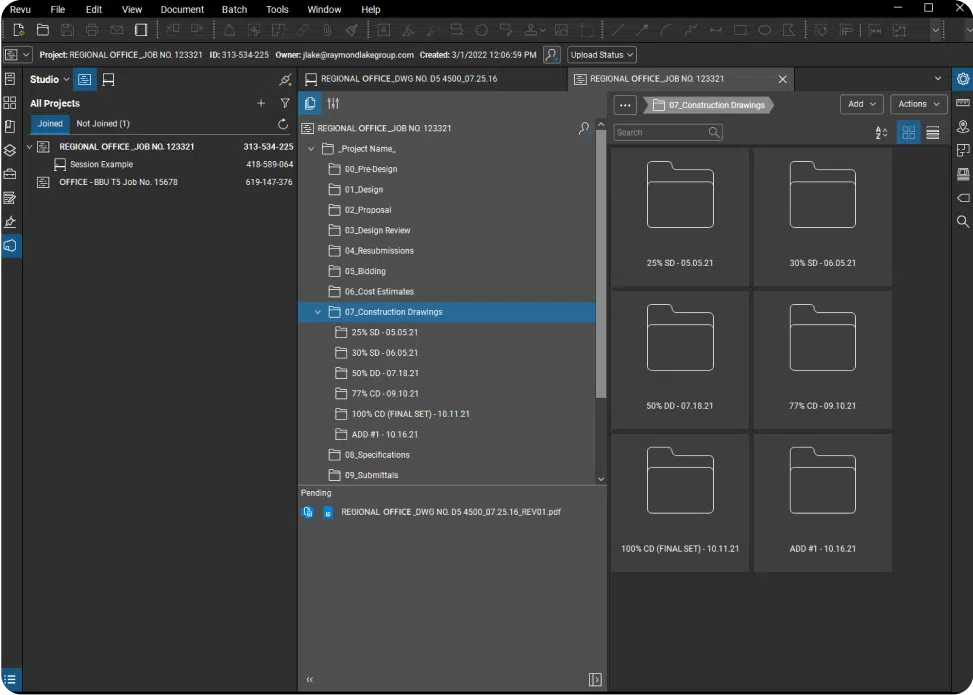Image resolution: width=973 pixels, height=695 pixels.
Task: Refresh the joined projects list
Action: click(283, 124)
